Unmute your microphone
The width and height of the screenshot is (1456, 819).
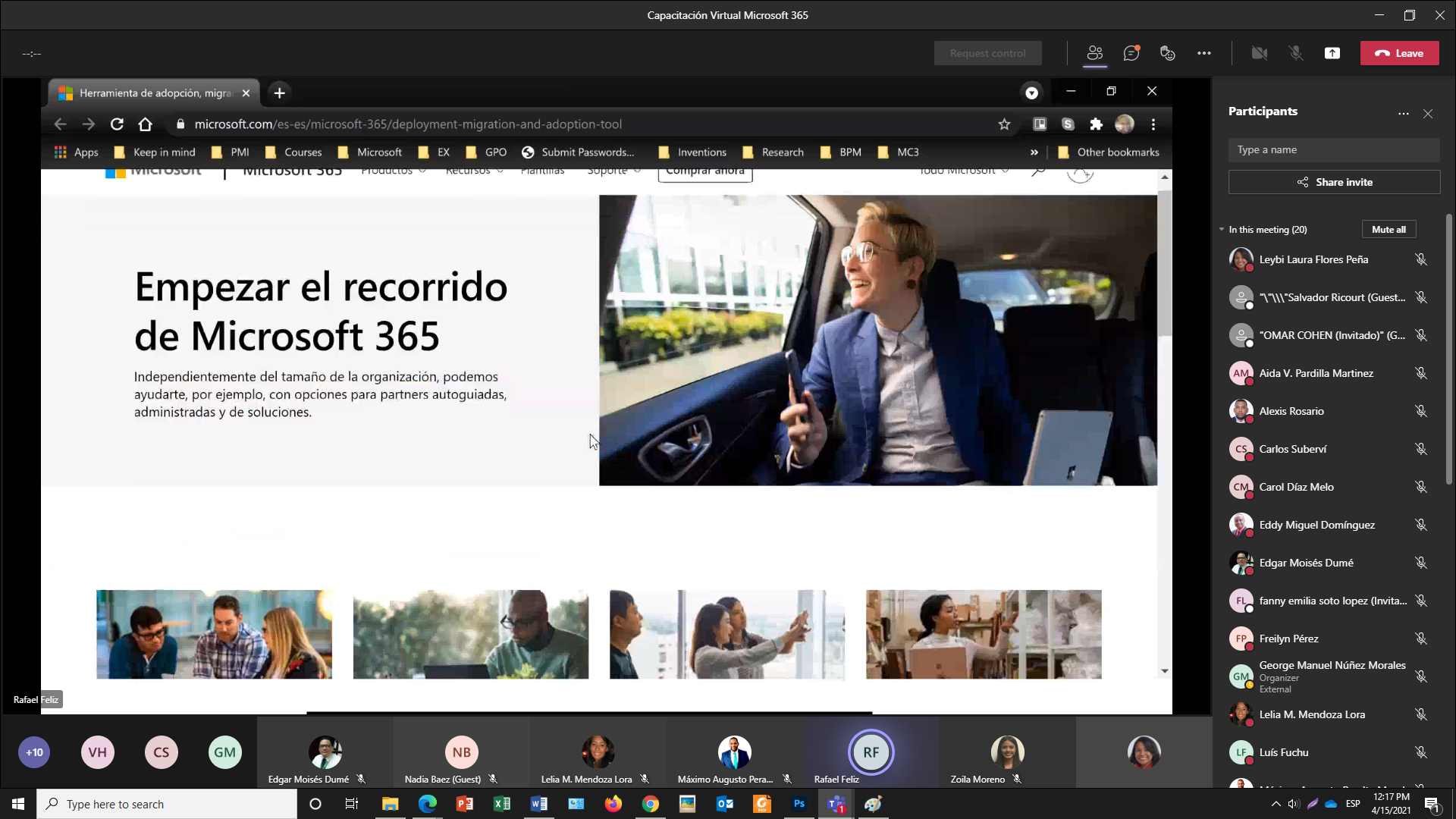click(x=1296, y=53)
